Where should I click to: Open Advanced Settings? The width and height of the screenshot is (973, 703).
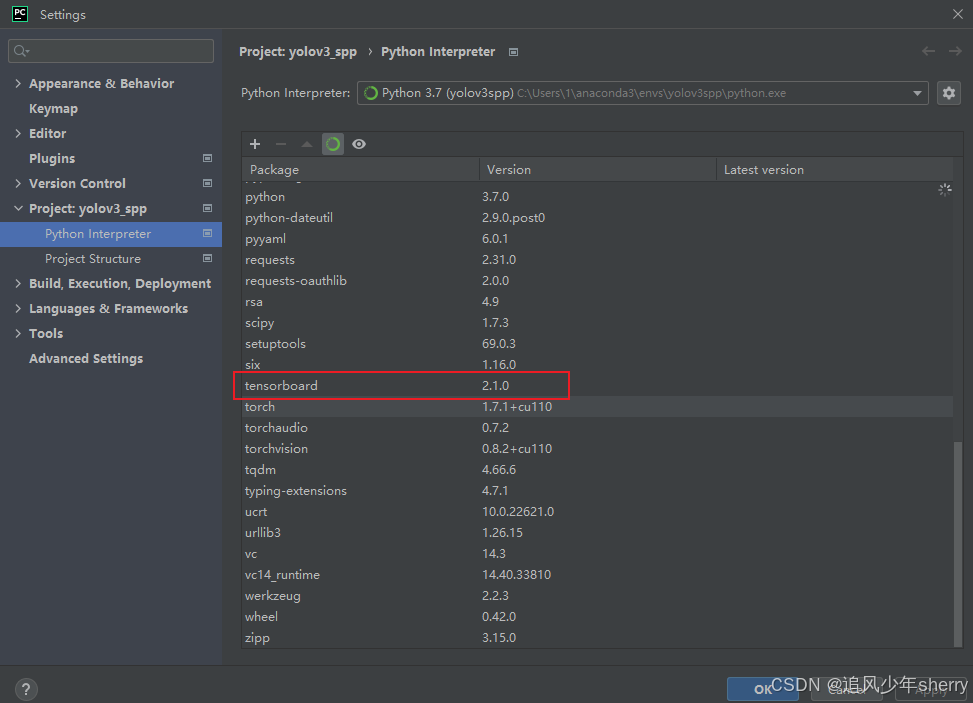[86, 359]
